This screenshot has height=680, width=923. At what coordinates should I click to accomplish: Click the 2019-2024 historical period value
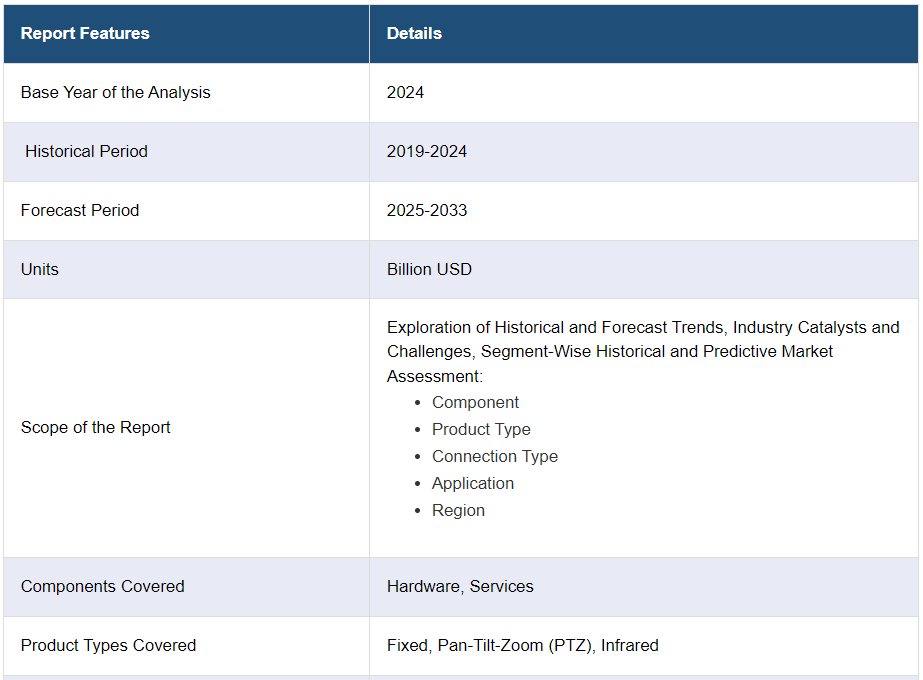pos(427,151)
